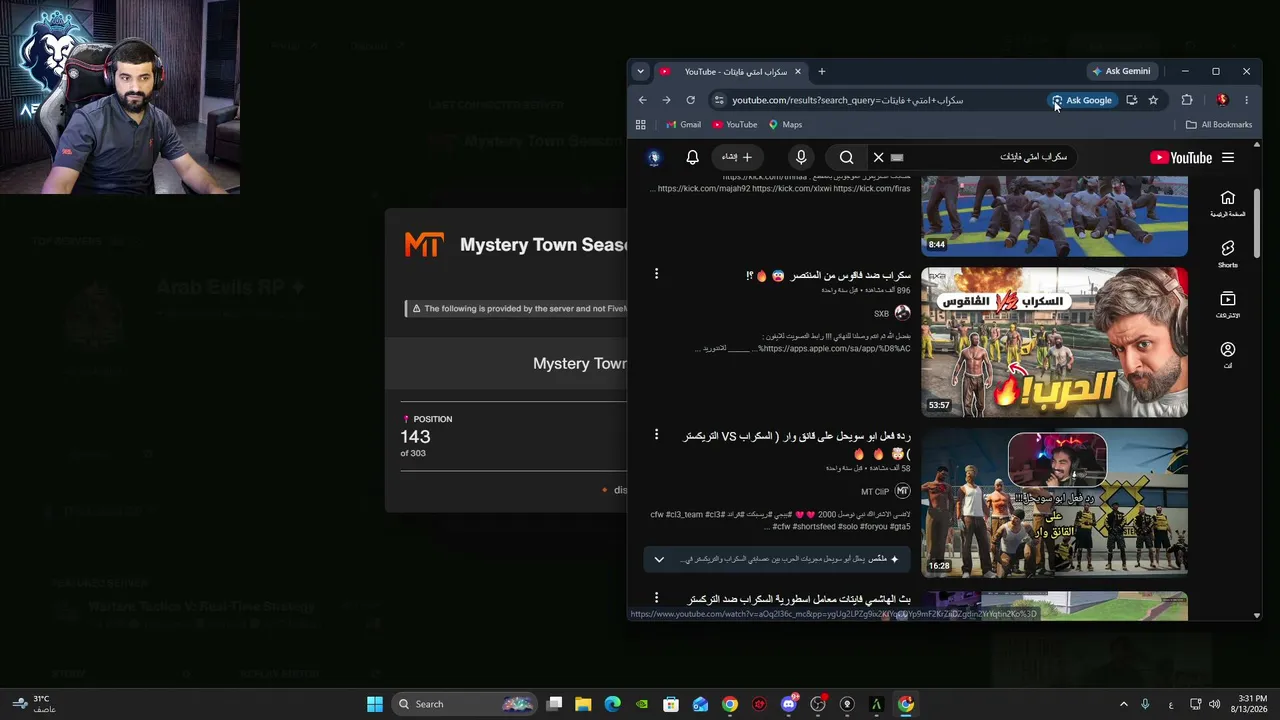Open the Chrome extensions puzzle icon

(1187, 100)
